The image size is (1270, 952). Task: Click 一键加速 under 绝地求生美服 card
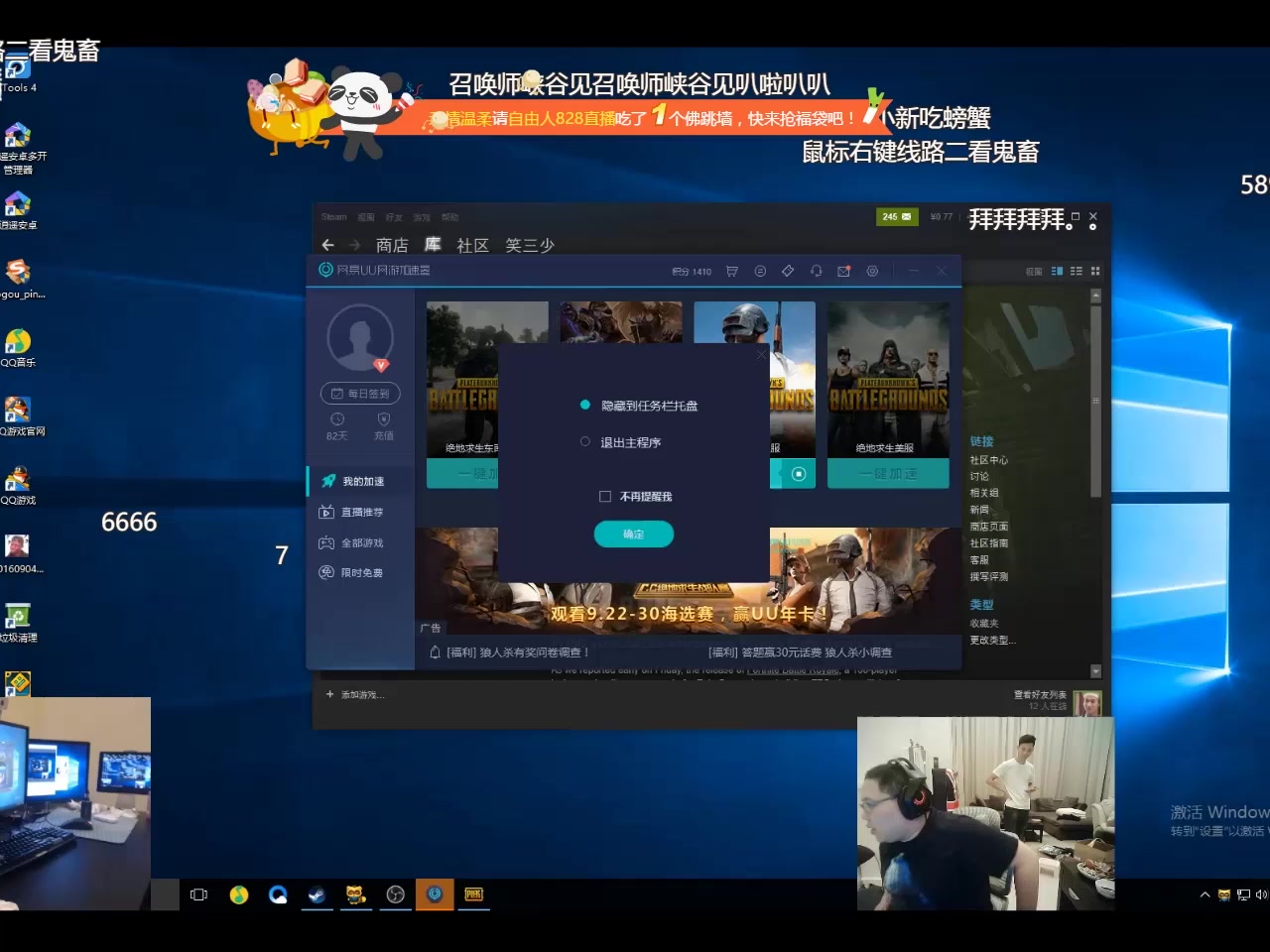(889, 474)
